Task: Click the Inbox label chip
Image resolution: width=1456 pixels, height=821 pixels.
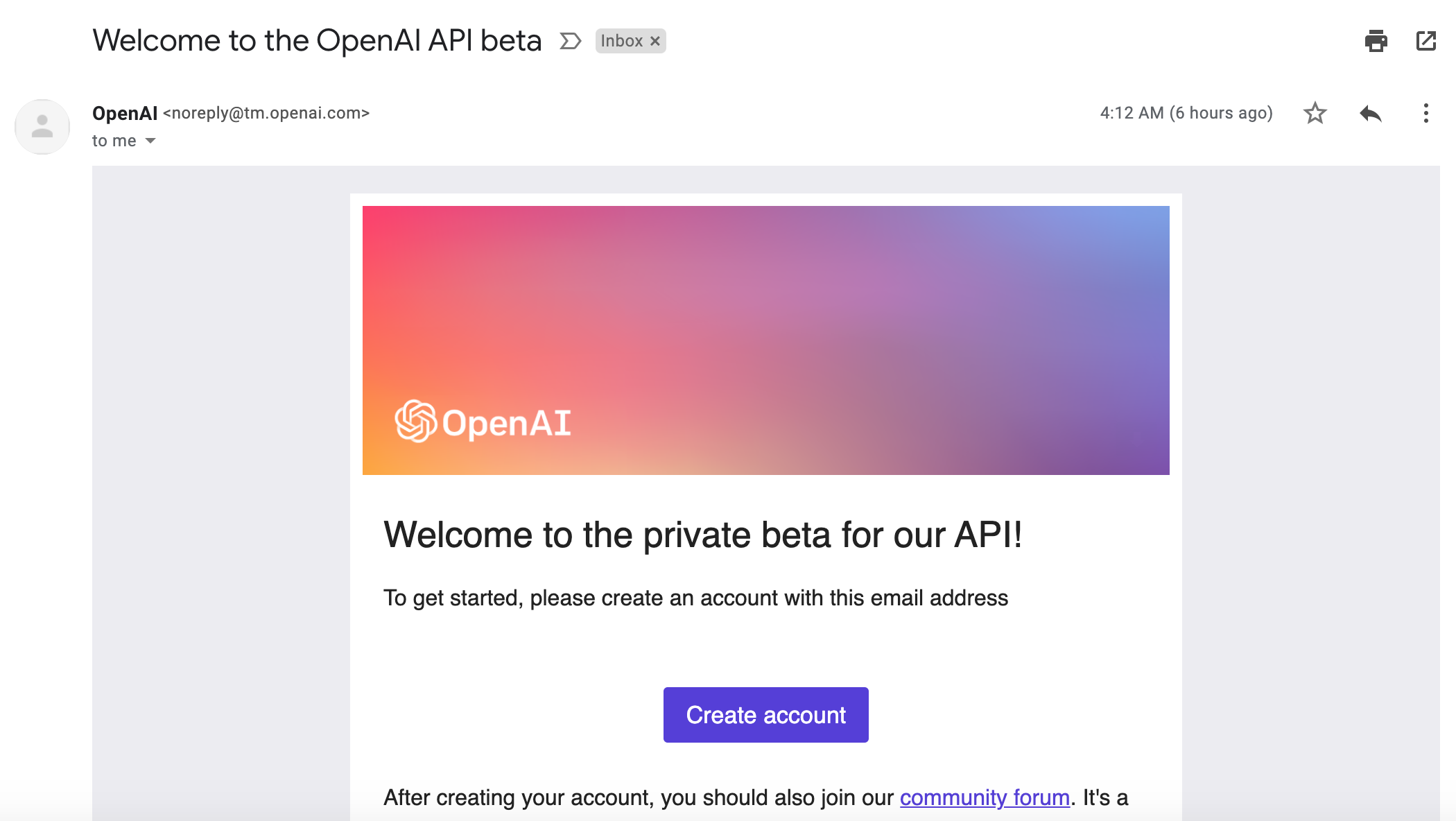Action: point(622,42)
